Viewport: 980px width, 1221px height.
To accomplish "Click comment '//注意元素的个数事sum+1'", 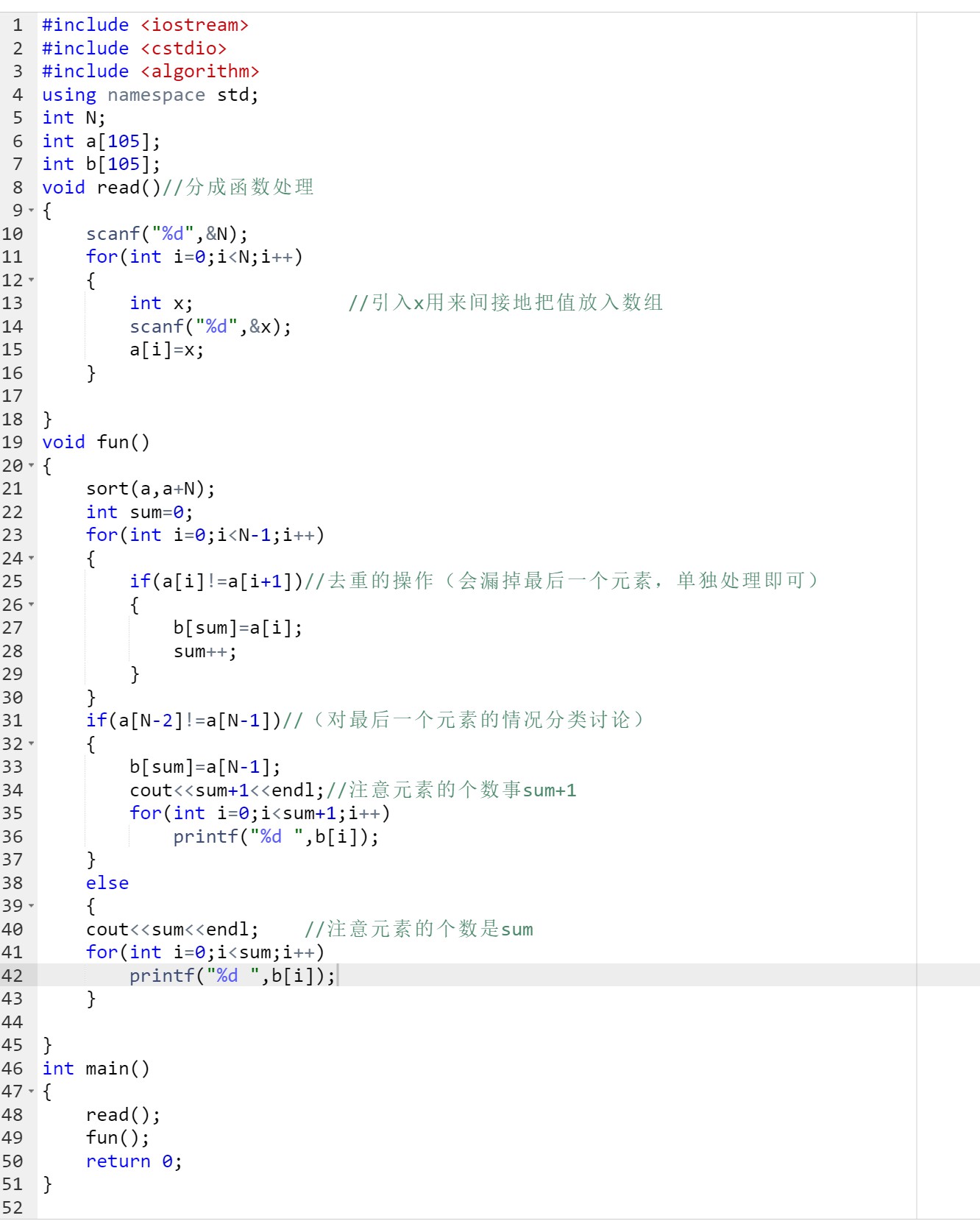I will [451, 790].
